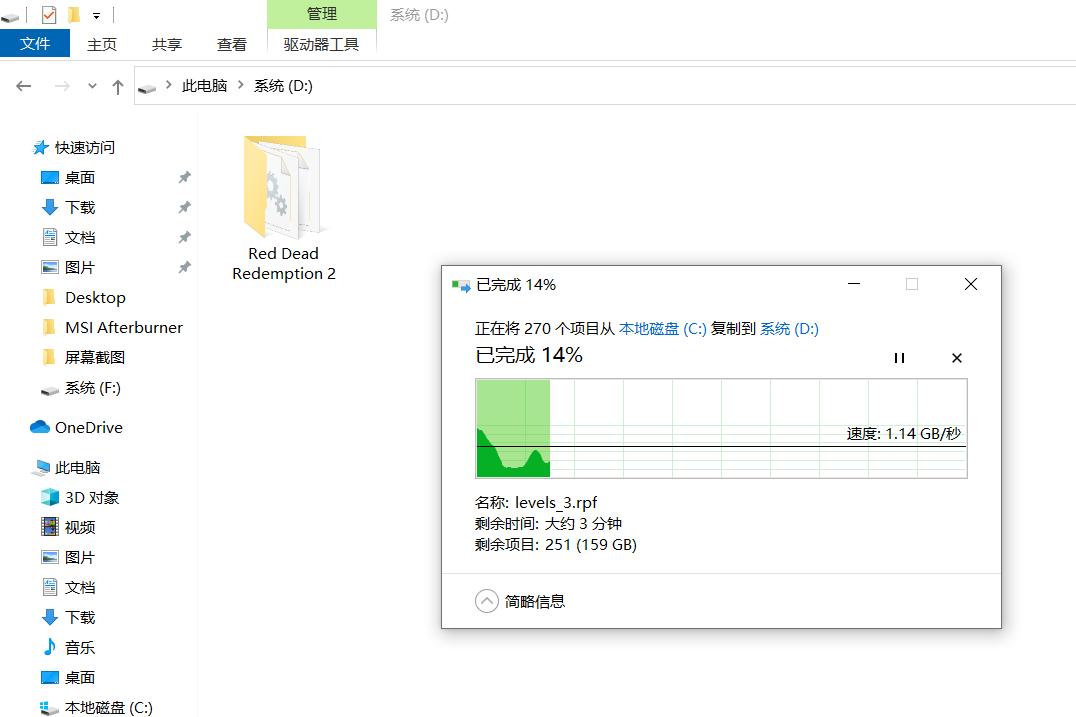This screenshot has height=717, width=1076.
Task: Select MSI Afterburner in the sidebar
Action: [121, 327]
